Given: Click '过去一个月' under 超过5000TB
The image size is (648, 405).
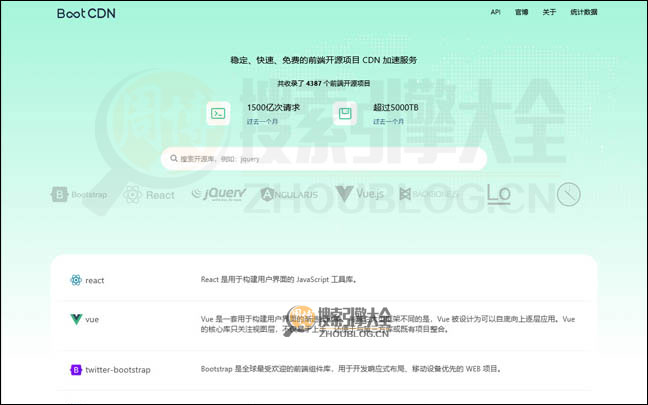Looking at the screenshot, I should pyautogui.click(x=388, y=122).
